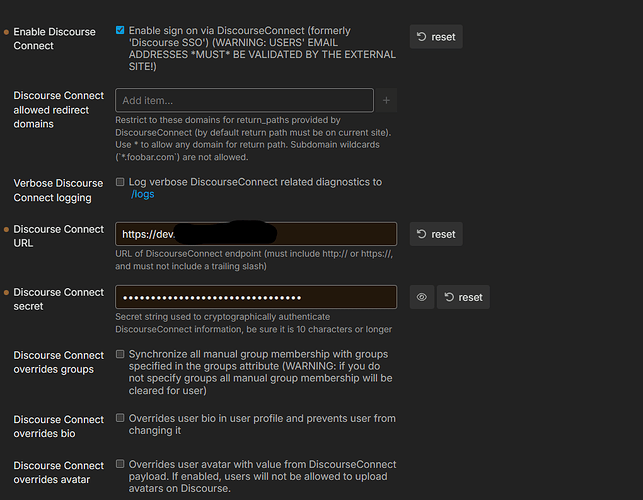Click the 'Discourse Connect overrides groups' label
Viewport: 643px width, 500px height.
click(59, 362)
